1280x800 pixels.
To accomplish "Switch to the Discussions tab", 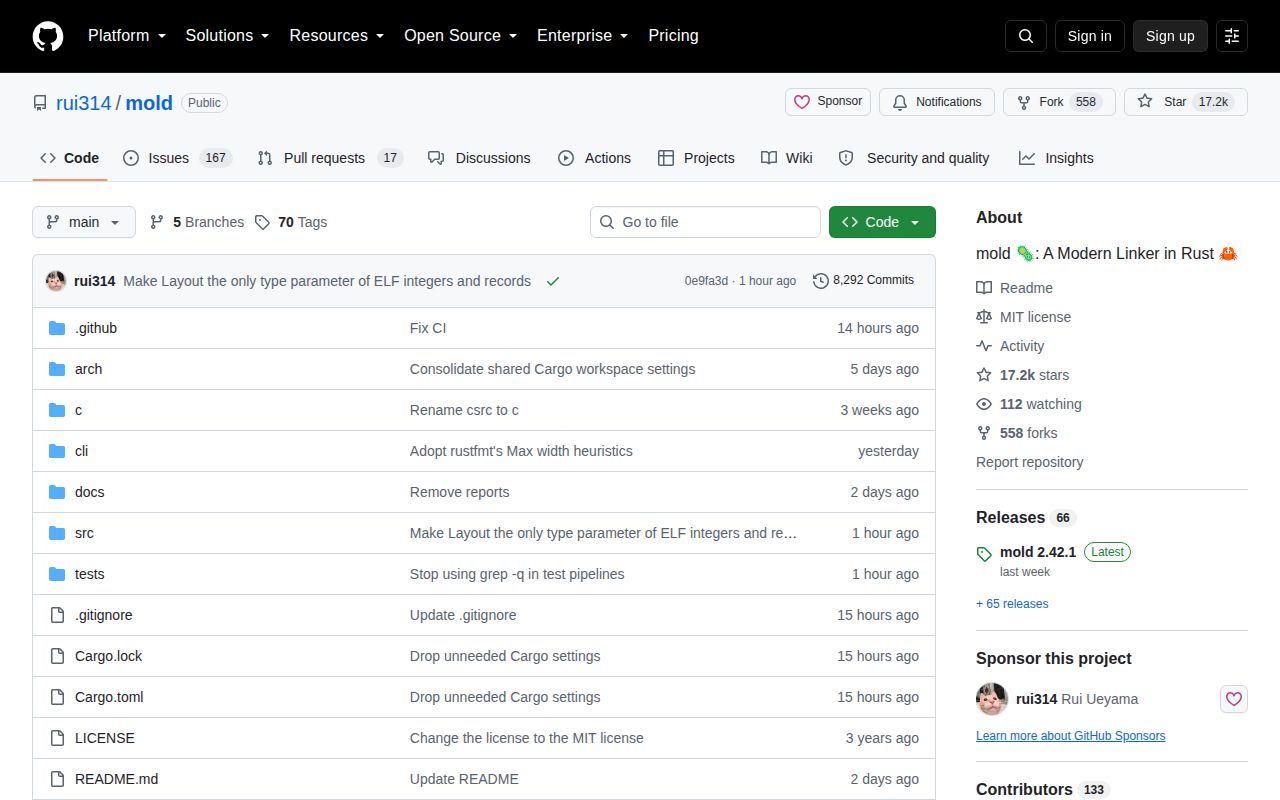I will coord(479,158).
